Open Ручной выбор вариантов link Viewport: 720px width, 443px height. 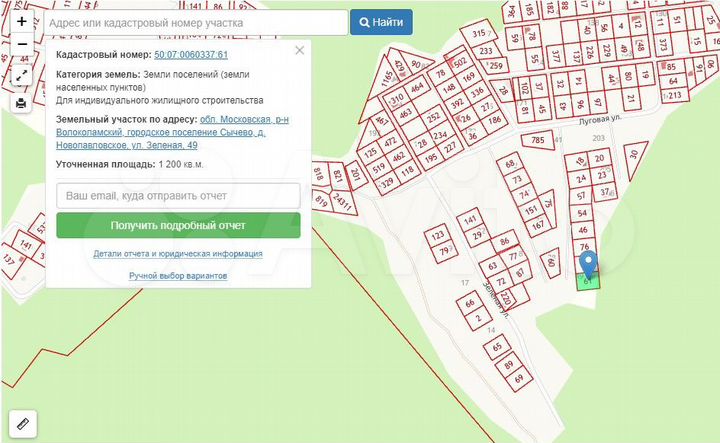pos(178,276)
